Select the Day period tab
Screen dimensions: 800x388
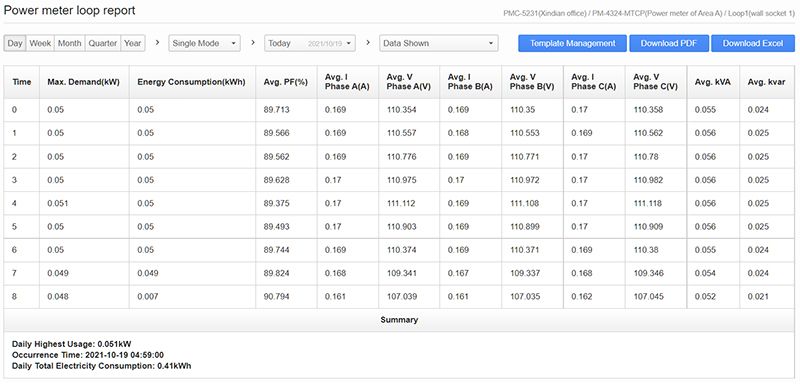15,43
